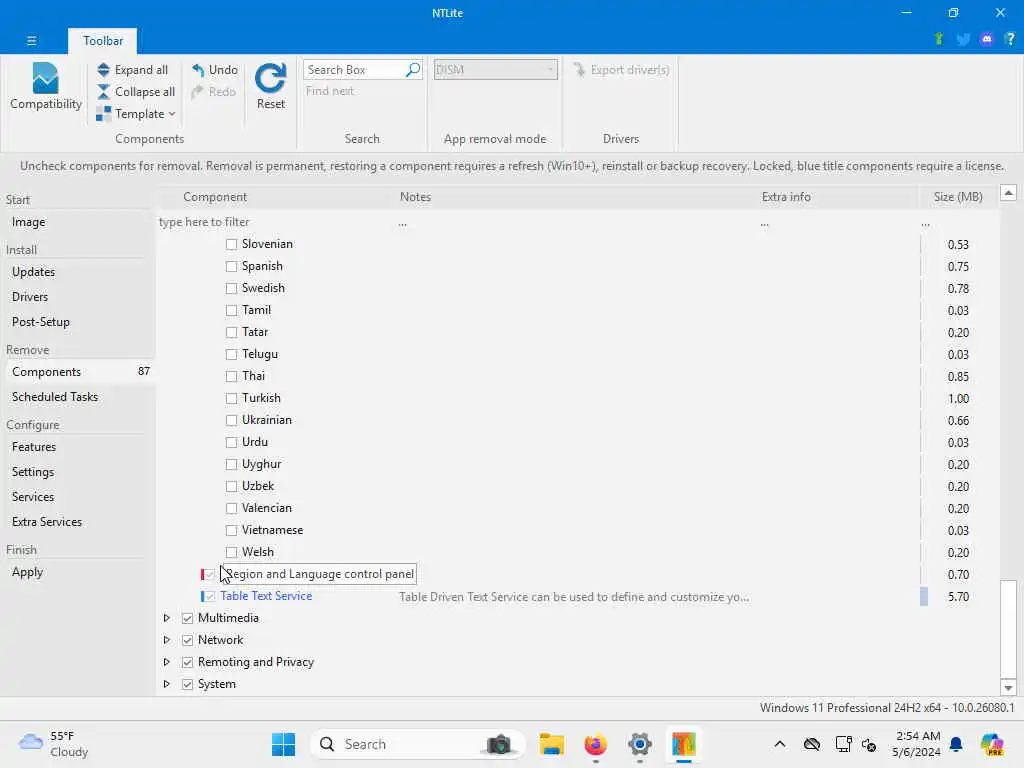
Task: Click the help question mark icon
Action: 1010,39
